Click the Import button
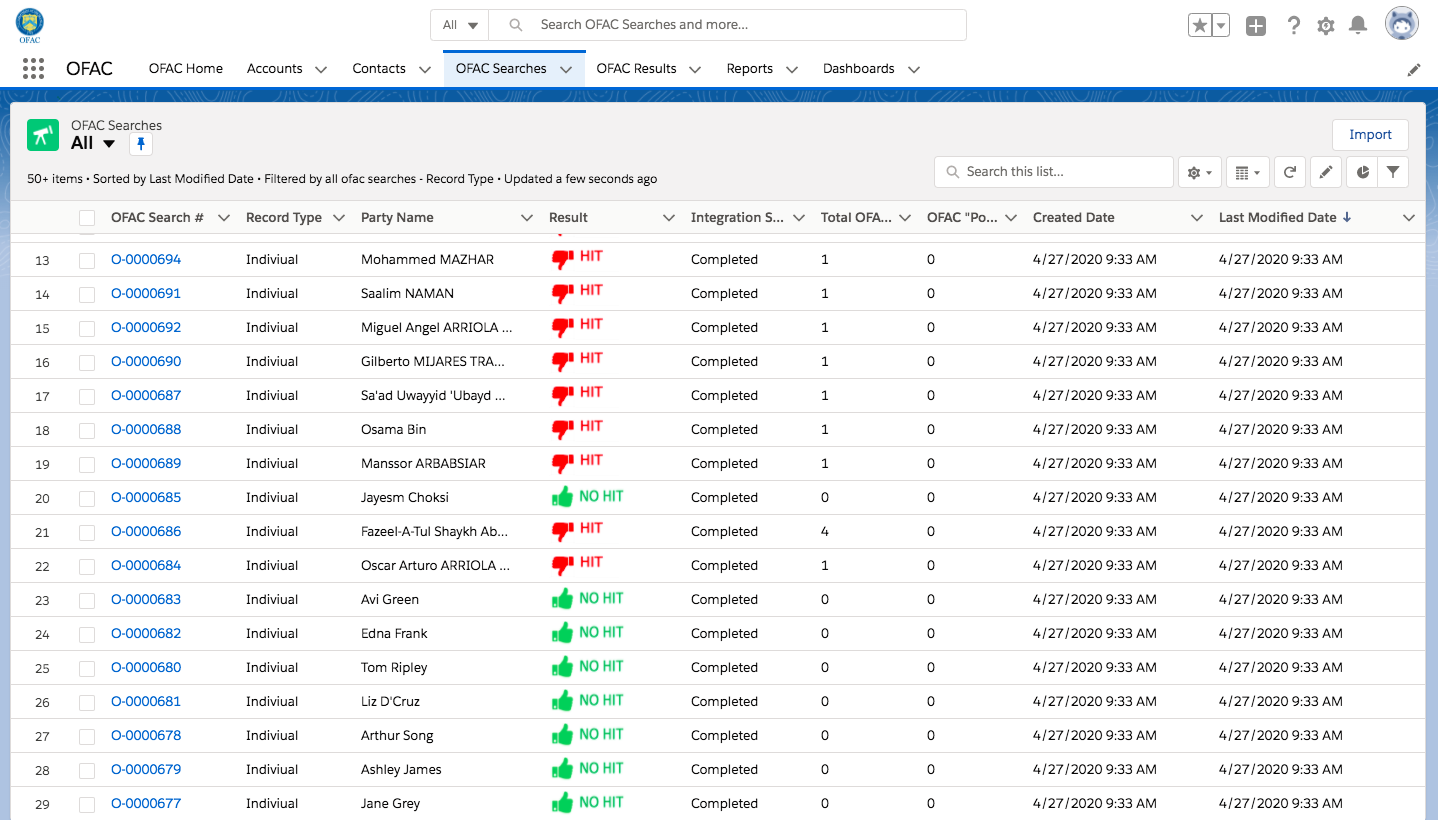This screenshot has width=1438, height=820. 1369,135
